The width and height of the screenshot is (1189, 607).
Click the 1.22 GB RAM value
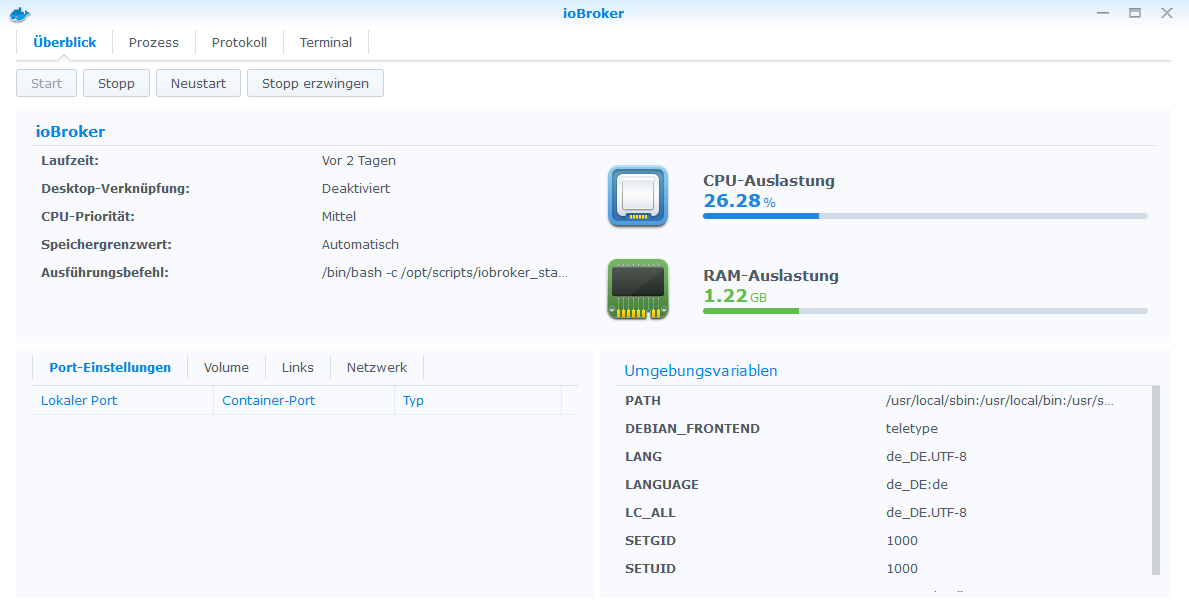tap(735, 296)
